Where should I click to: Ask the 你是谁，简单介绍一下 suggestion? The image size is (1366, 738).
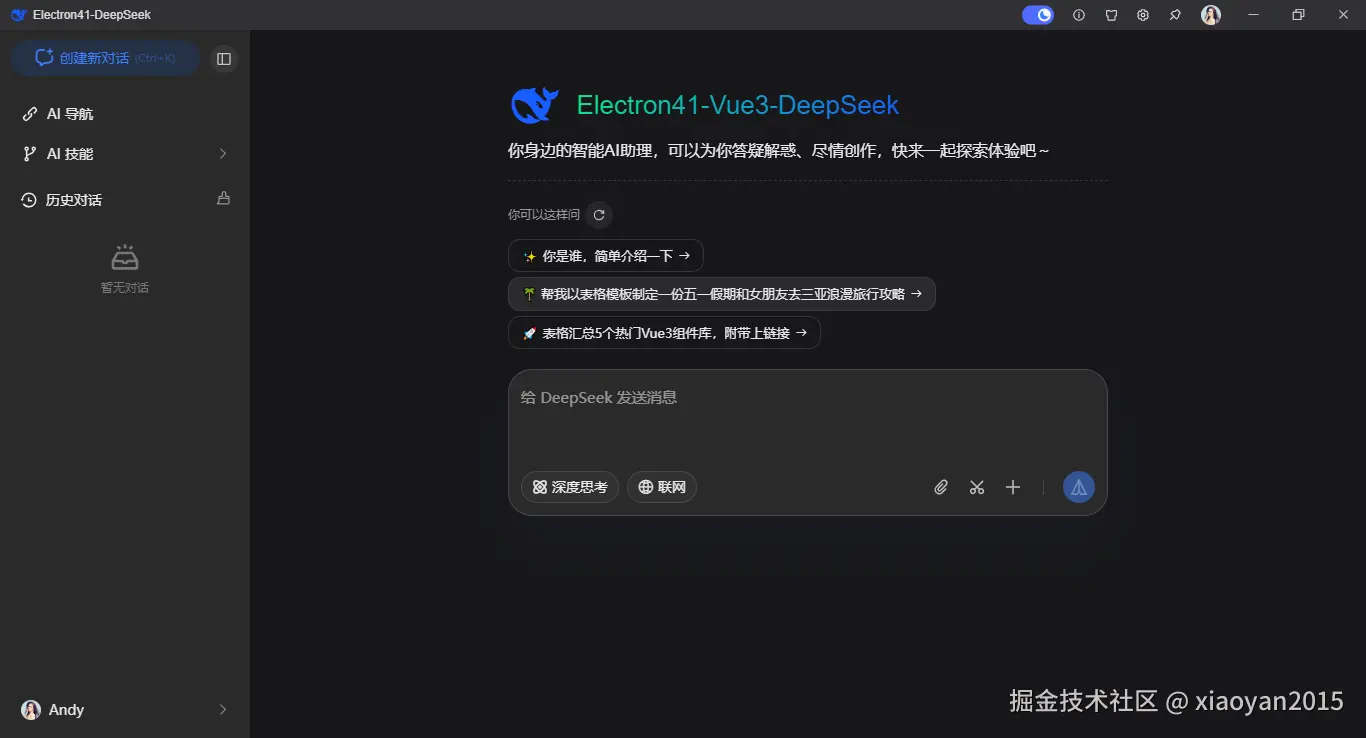605,255
